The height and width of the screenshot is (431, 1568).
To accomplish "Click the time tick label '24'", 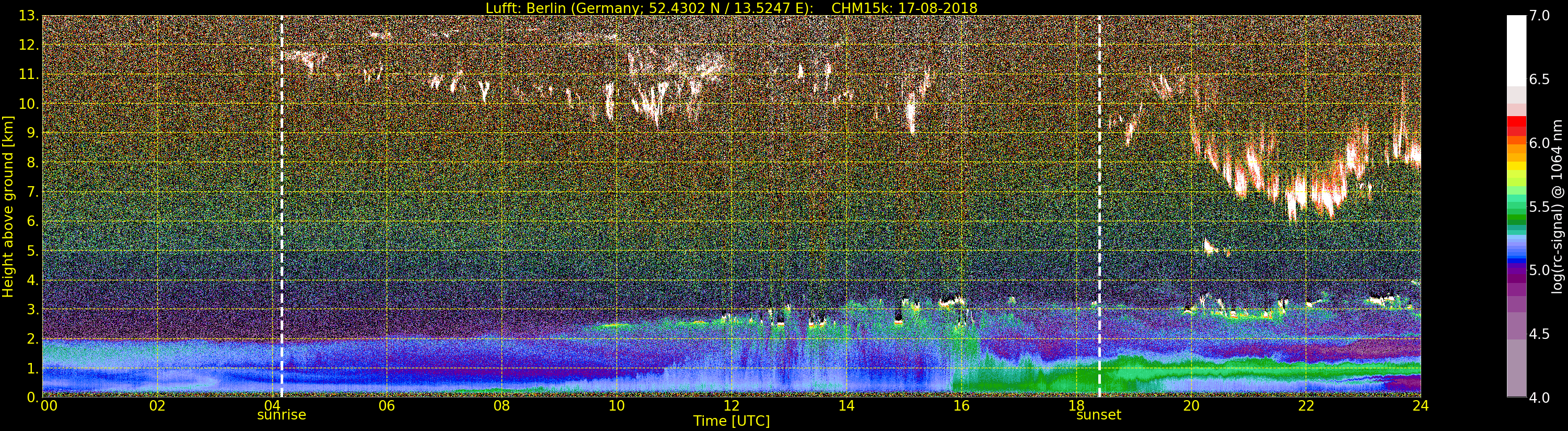I will [1420, 406].
